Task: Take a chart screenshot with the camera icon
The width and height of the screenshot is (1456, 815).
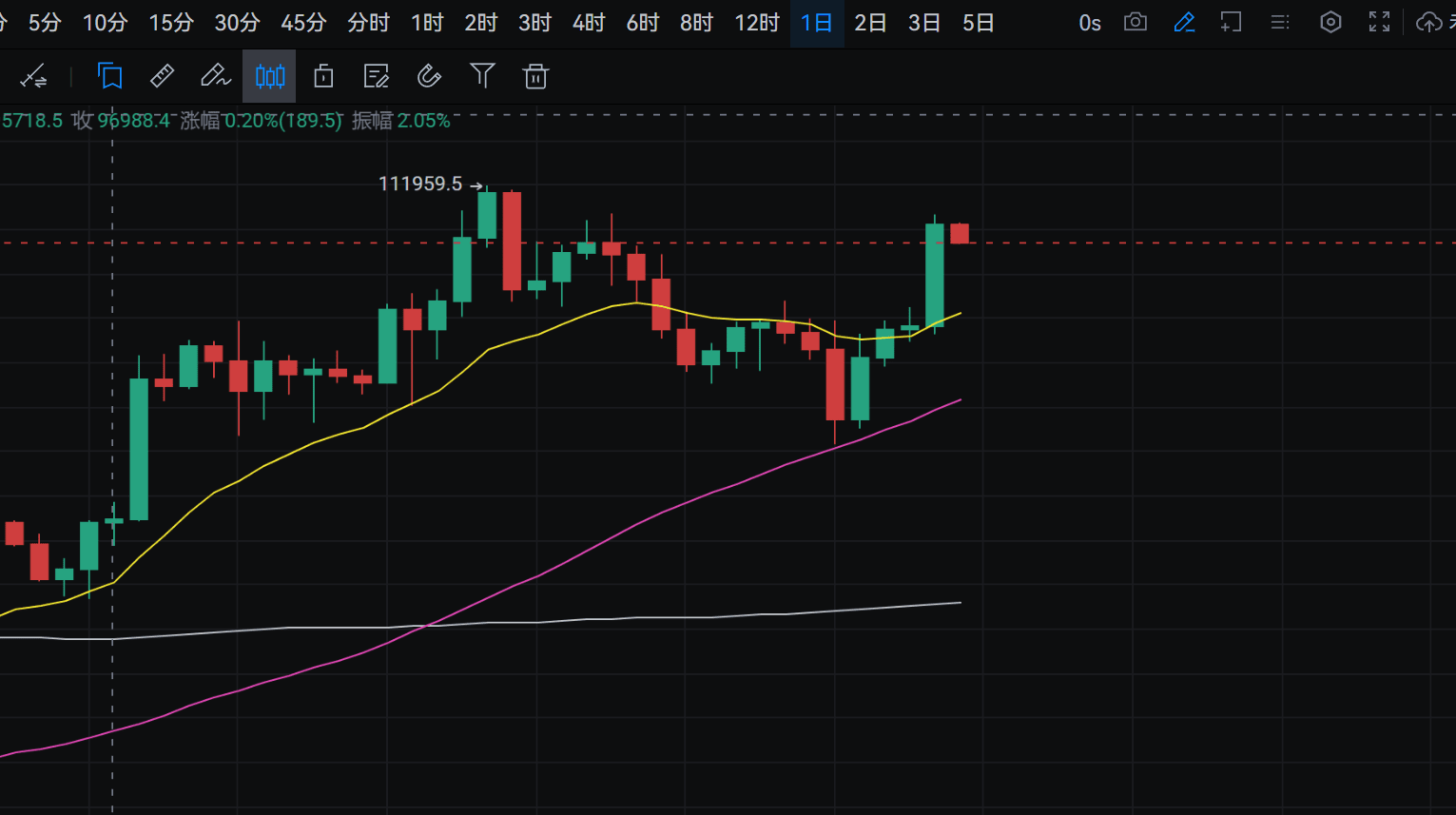Action: point(1135,22)
